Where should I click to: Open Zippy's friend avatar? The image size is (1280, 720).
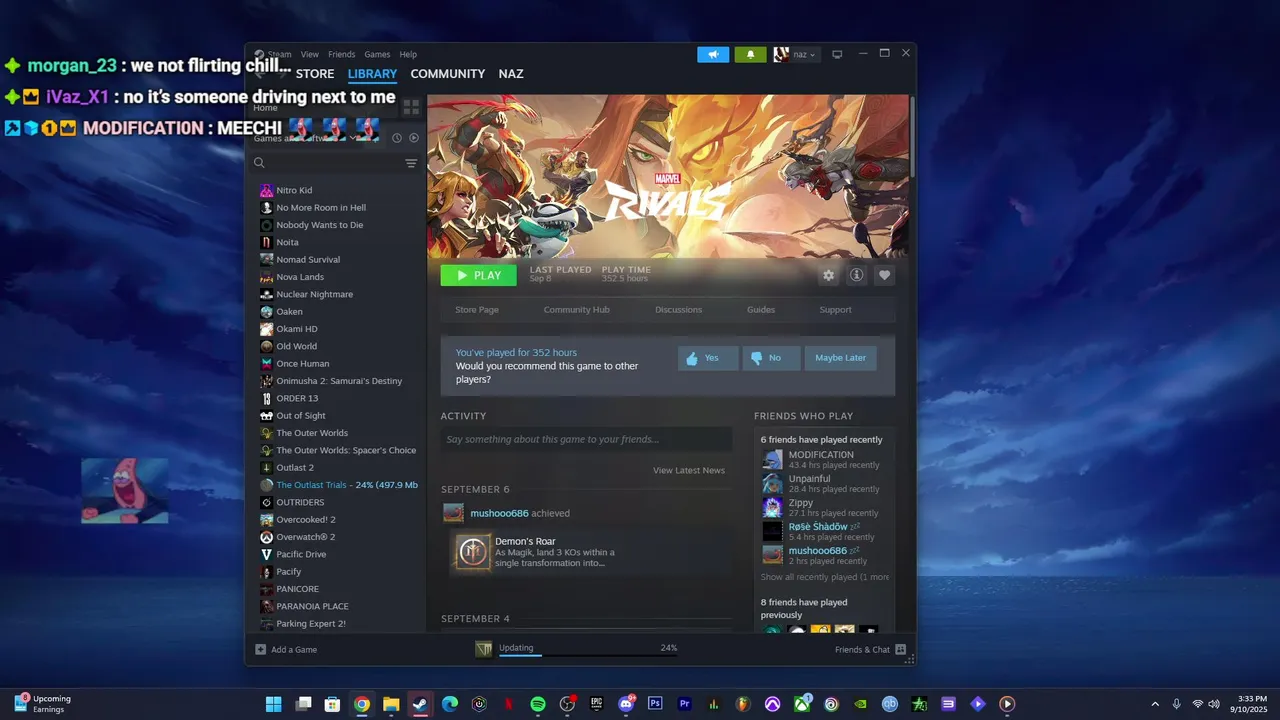pos(773,507)
